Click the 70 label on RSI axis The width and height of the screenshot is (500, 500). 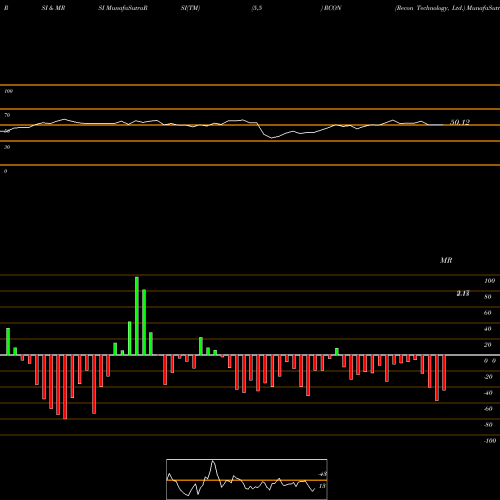pyautogui.click(x=7, y=115)
